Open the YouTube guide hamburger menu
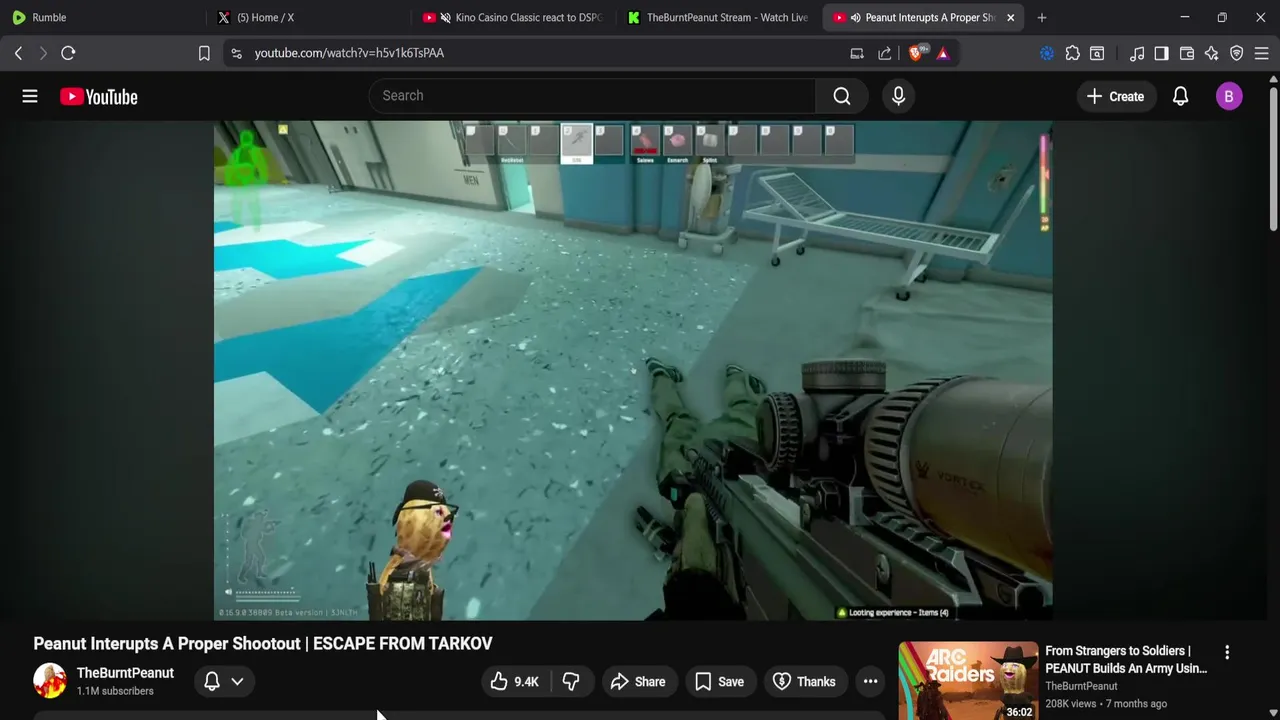The height and width of the screenshot is (720, 1280). click(x=30, y=96)
